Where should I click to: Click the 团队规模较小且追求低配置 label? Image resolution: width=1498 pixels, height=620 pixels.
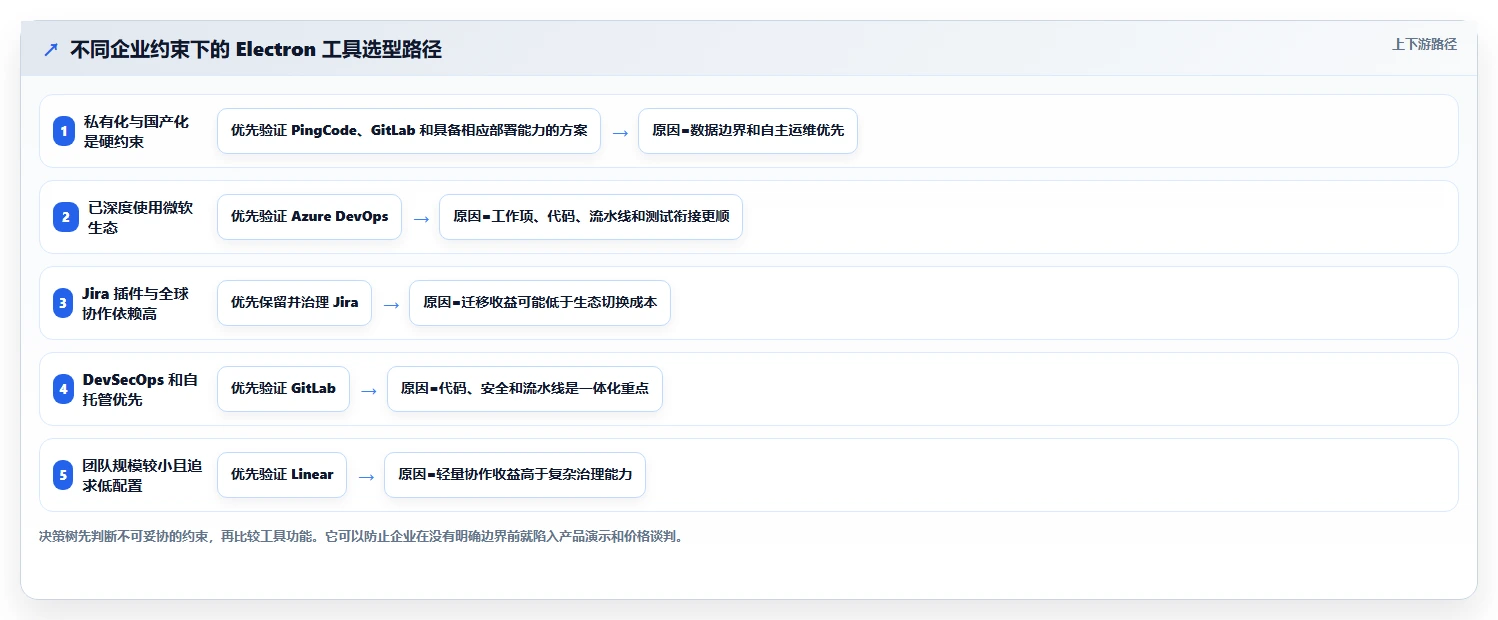pyautogui.click(x=142, y=475)
